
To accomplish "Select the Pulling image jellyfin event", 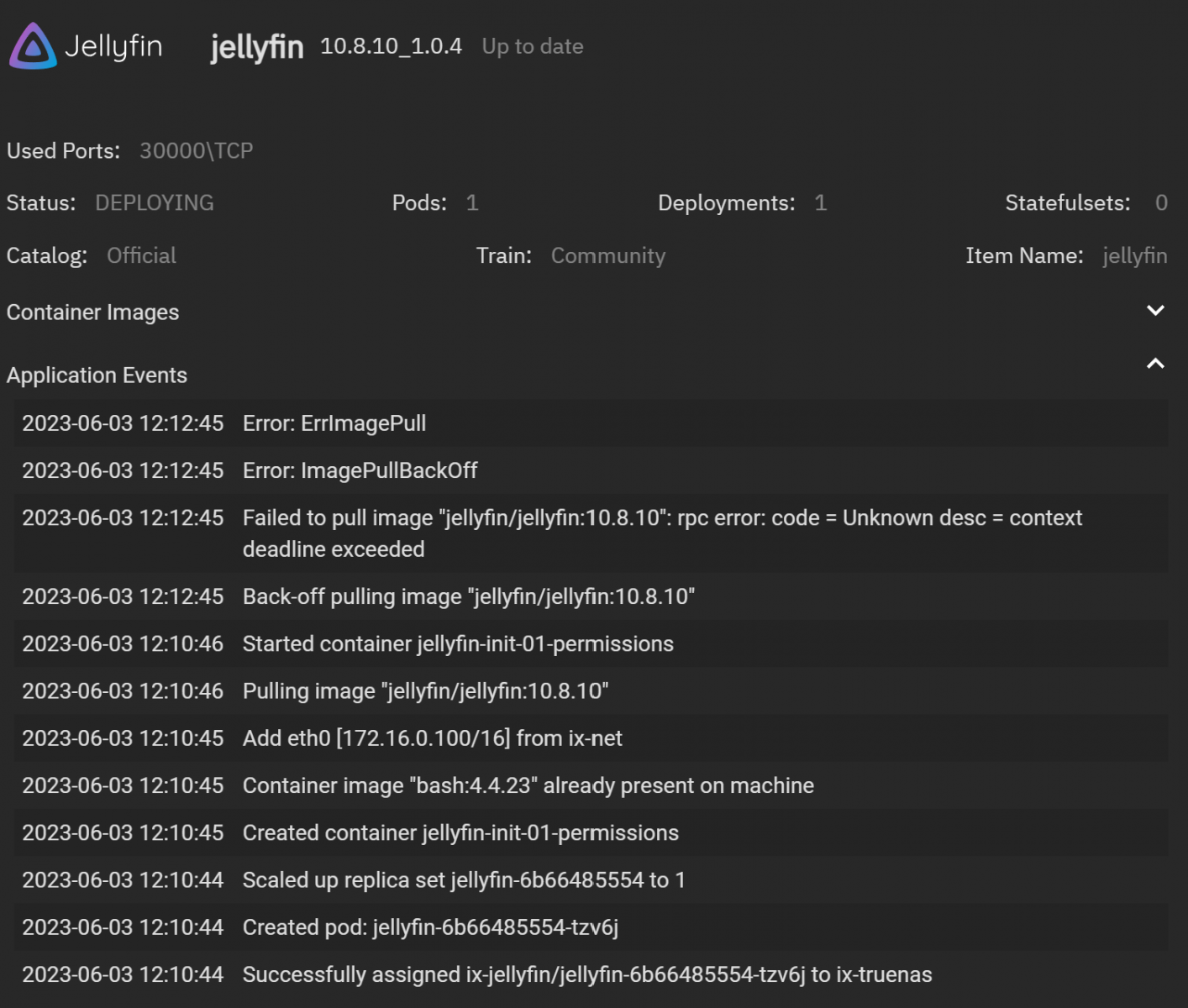I will (591, 691).
